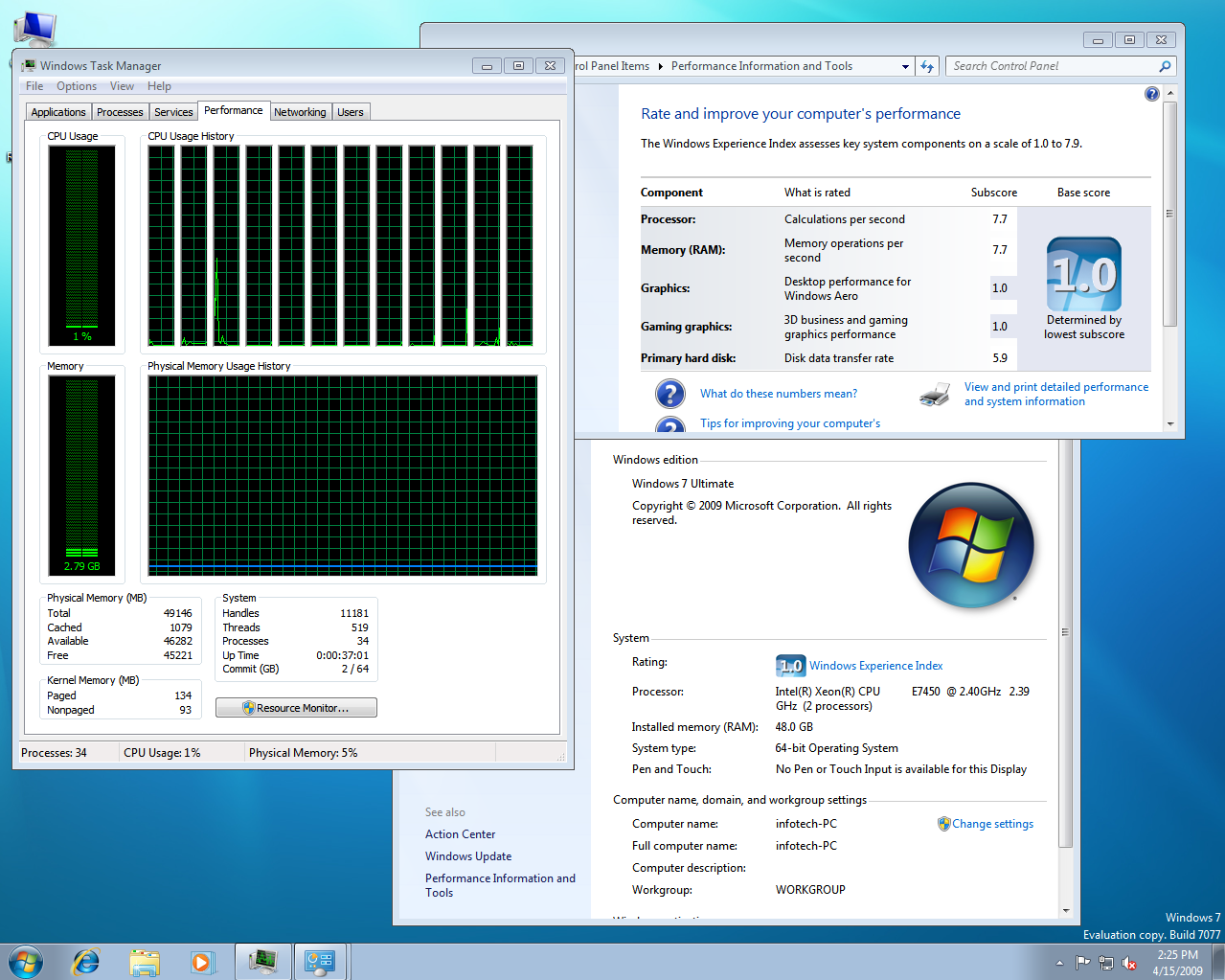The image size is (1225, 980).
Task: Open the Start menu orb
Action: 24,961
